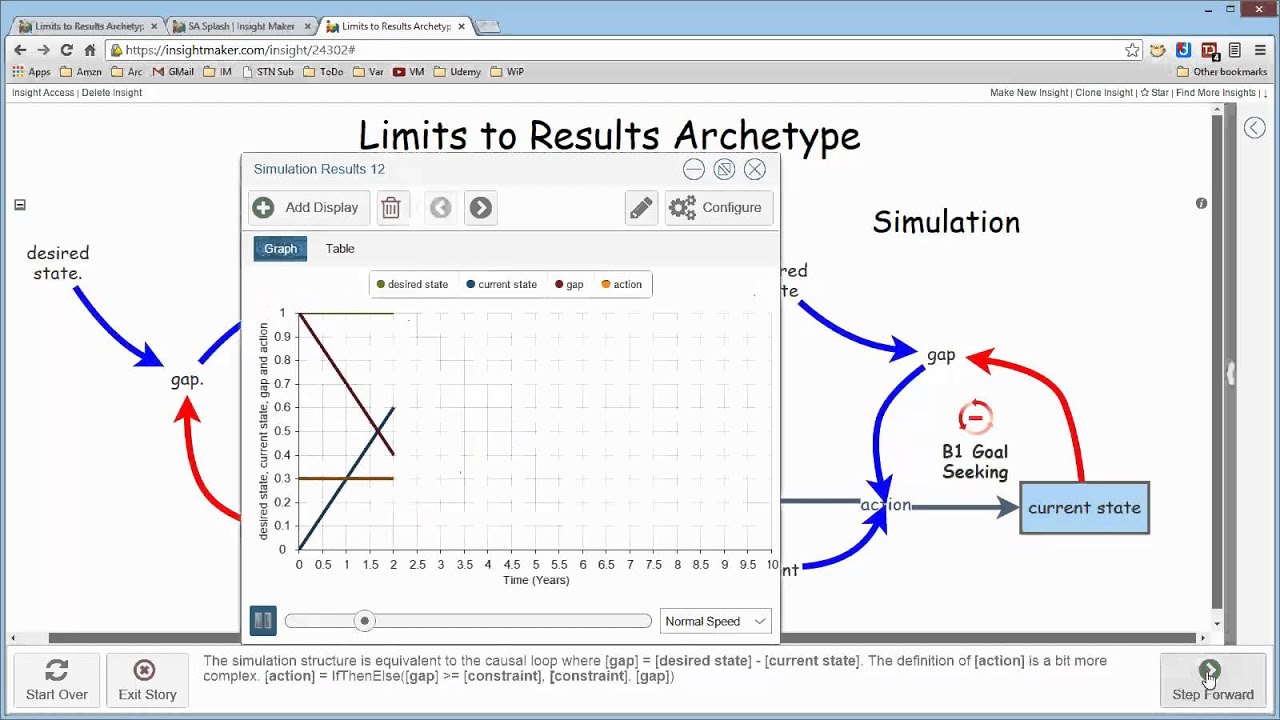Open the Chrome hamburger menu
The height and width of the screenshot is (720, 1280).
[x=1261, y=50]
